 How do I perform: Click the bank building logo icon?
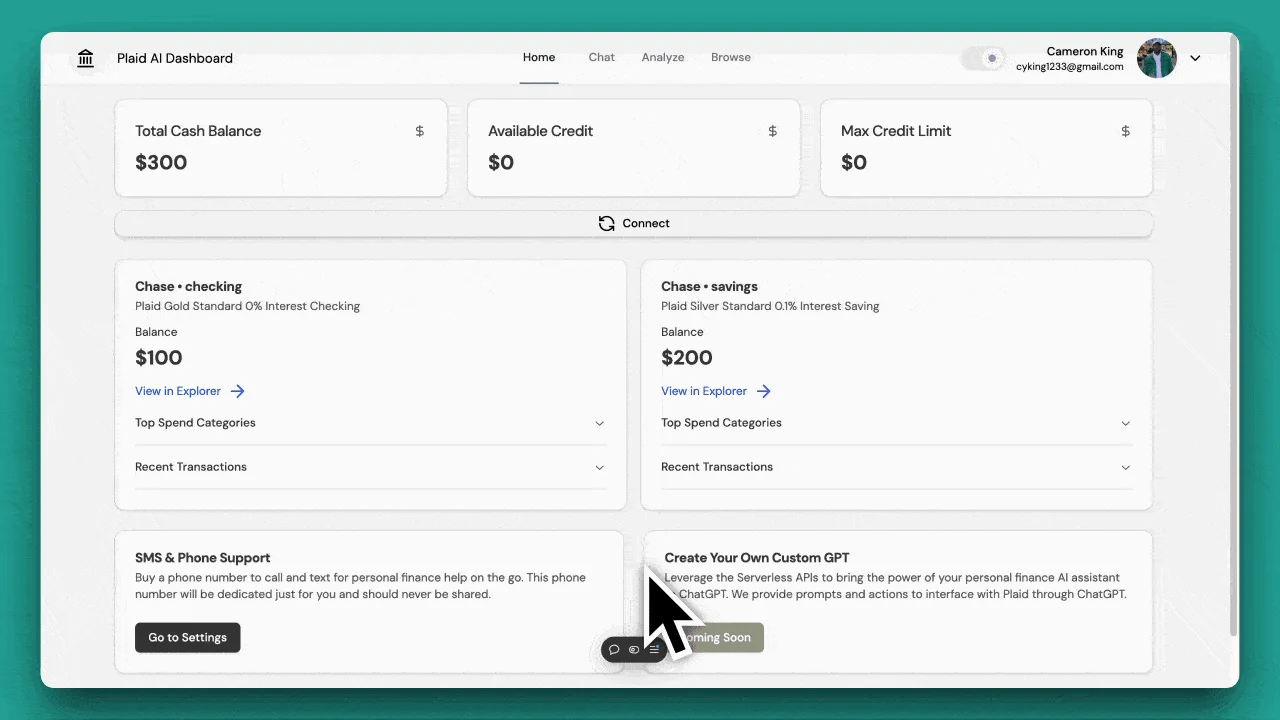click(86, 58)
